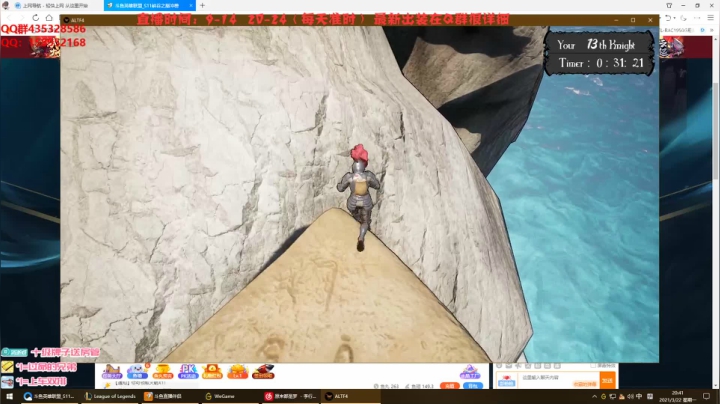
Task: Show hidden system tray icons
Action: pos(595,396)
